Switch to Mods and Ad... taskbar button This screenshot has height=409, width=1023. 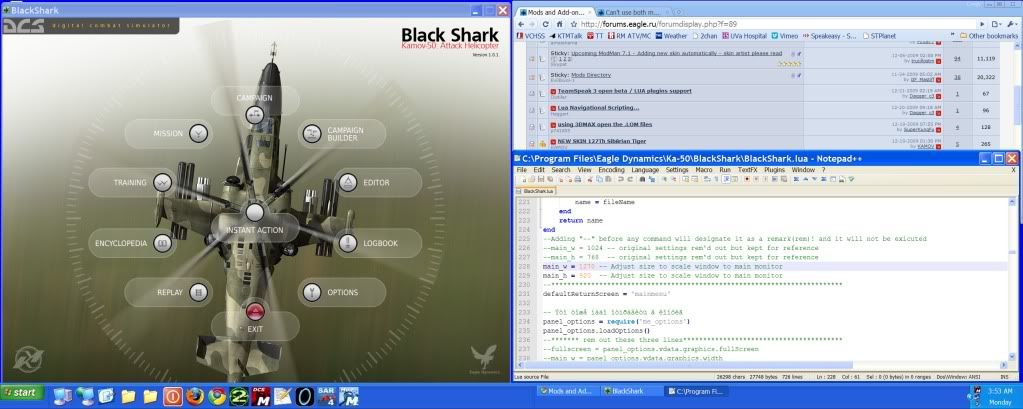566,391
